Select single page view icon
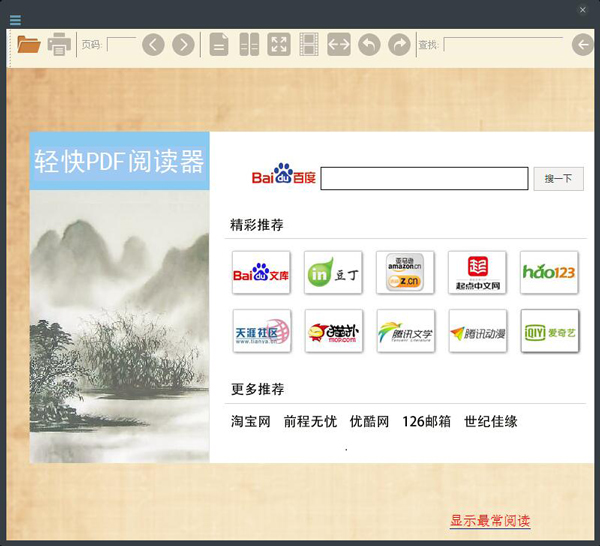Image resolution: width=600 pixels, height=546 pixels. point(219,45)
